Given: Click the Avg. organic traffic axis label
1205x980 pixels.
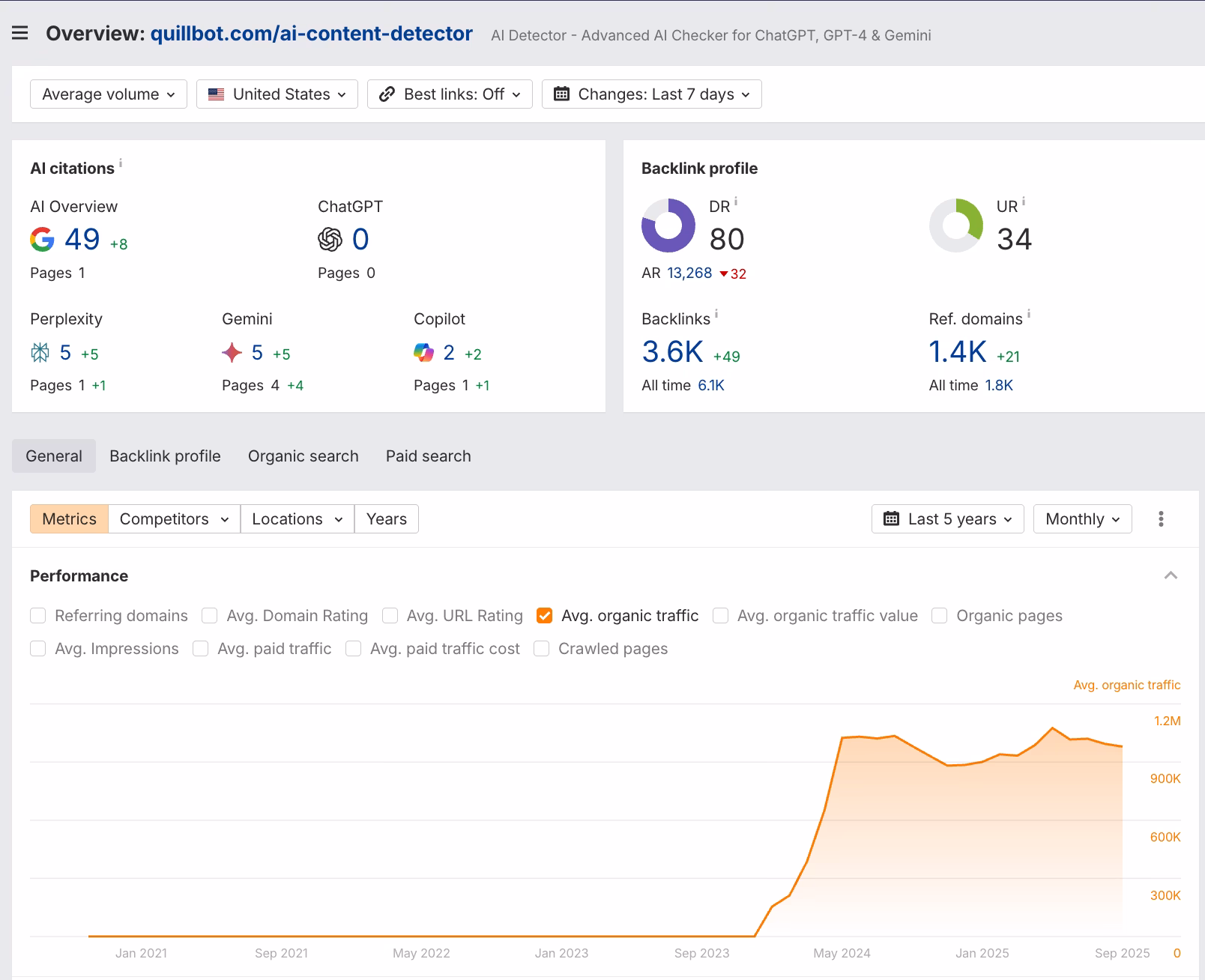Looking at the screenshot, I should tap(1127, 685).
